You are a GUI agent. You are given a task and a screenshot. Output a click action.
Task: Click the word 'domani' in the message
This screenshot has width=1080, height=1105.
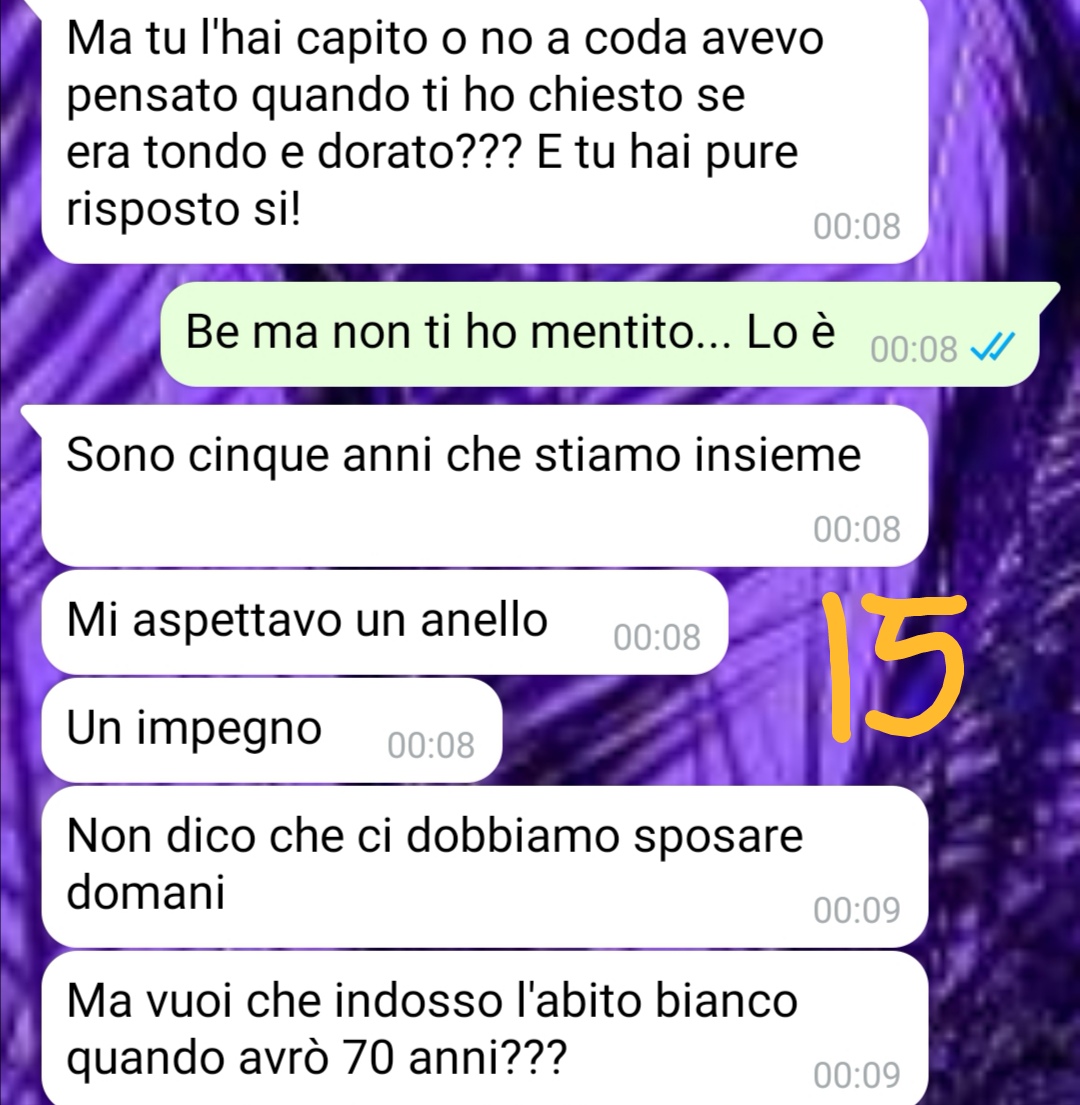point(146,892)
